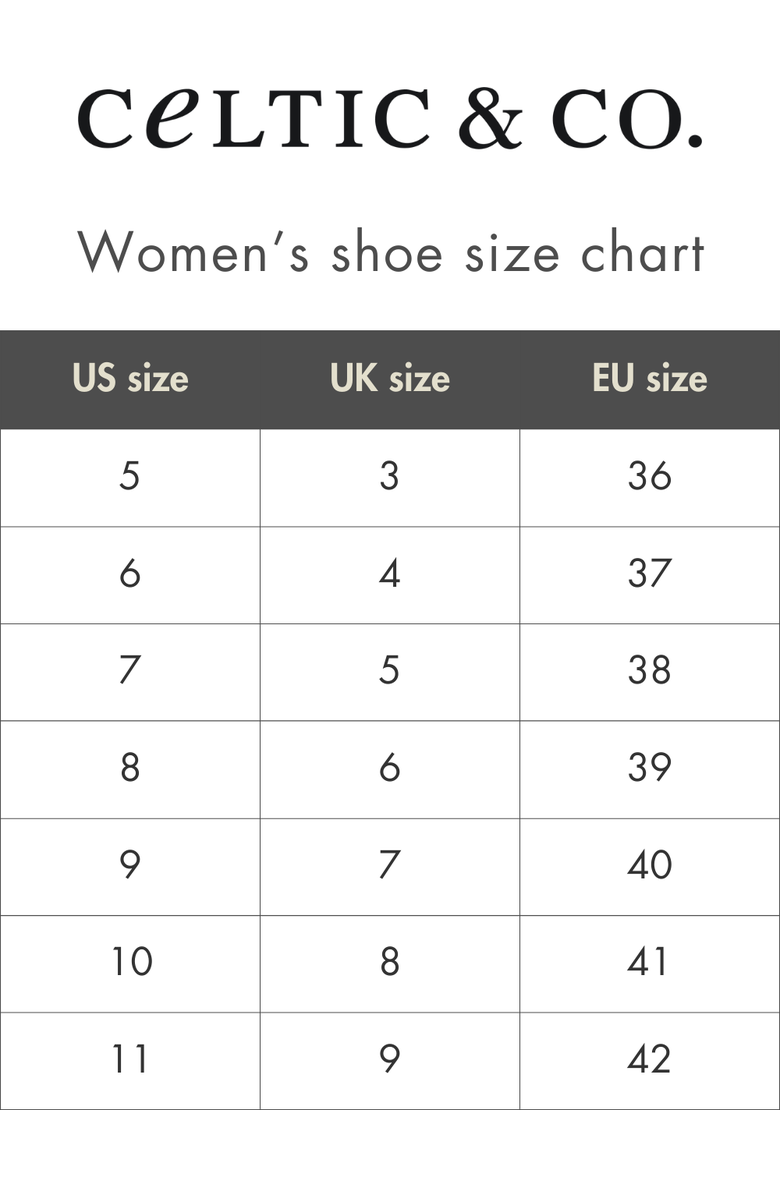The image size is (780, 1196).
Task: Click EU size 40 cell
Action: (650, 865)
